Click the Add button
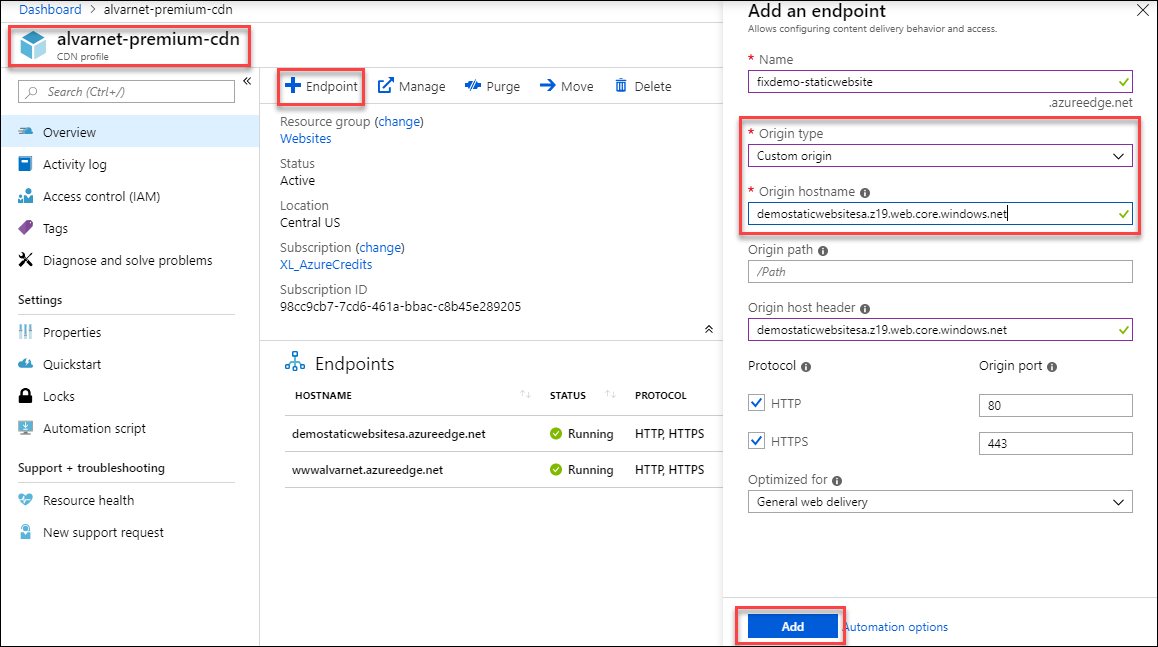The width and height of the screenshot is (1158, 647). click(x=792, y=626)
